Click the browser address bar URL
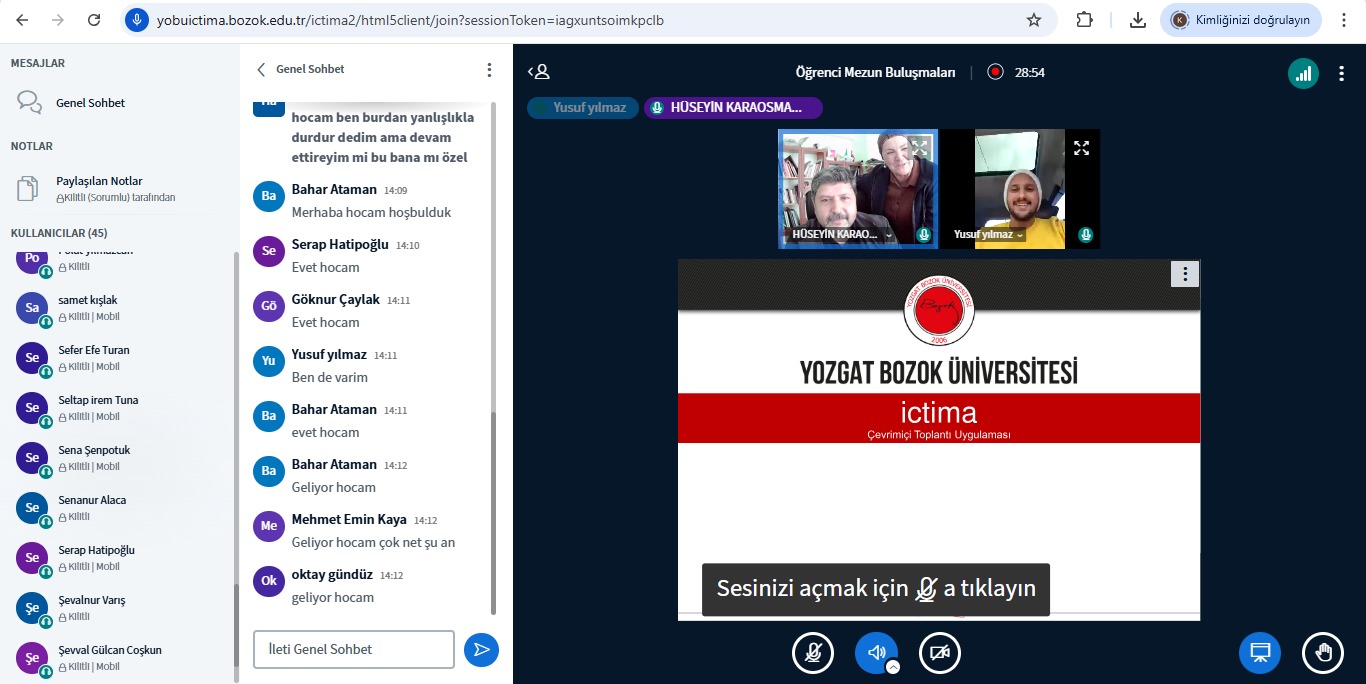Image resolution: width=1366 pixels, height=684 pixels. click(x=410, y=20)
